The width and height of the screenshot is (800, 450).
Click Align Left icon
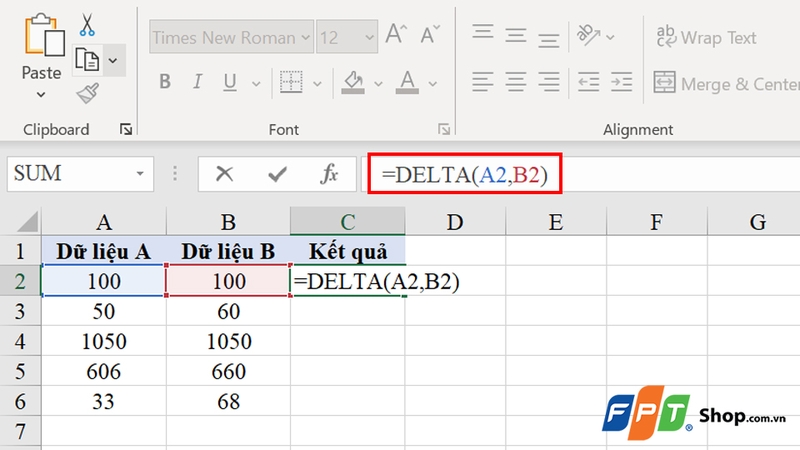483,82
